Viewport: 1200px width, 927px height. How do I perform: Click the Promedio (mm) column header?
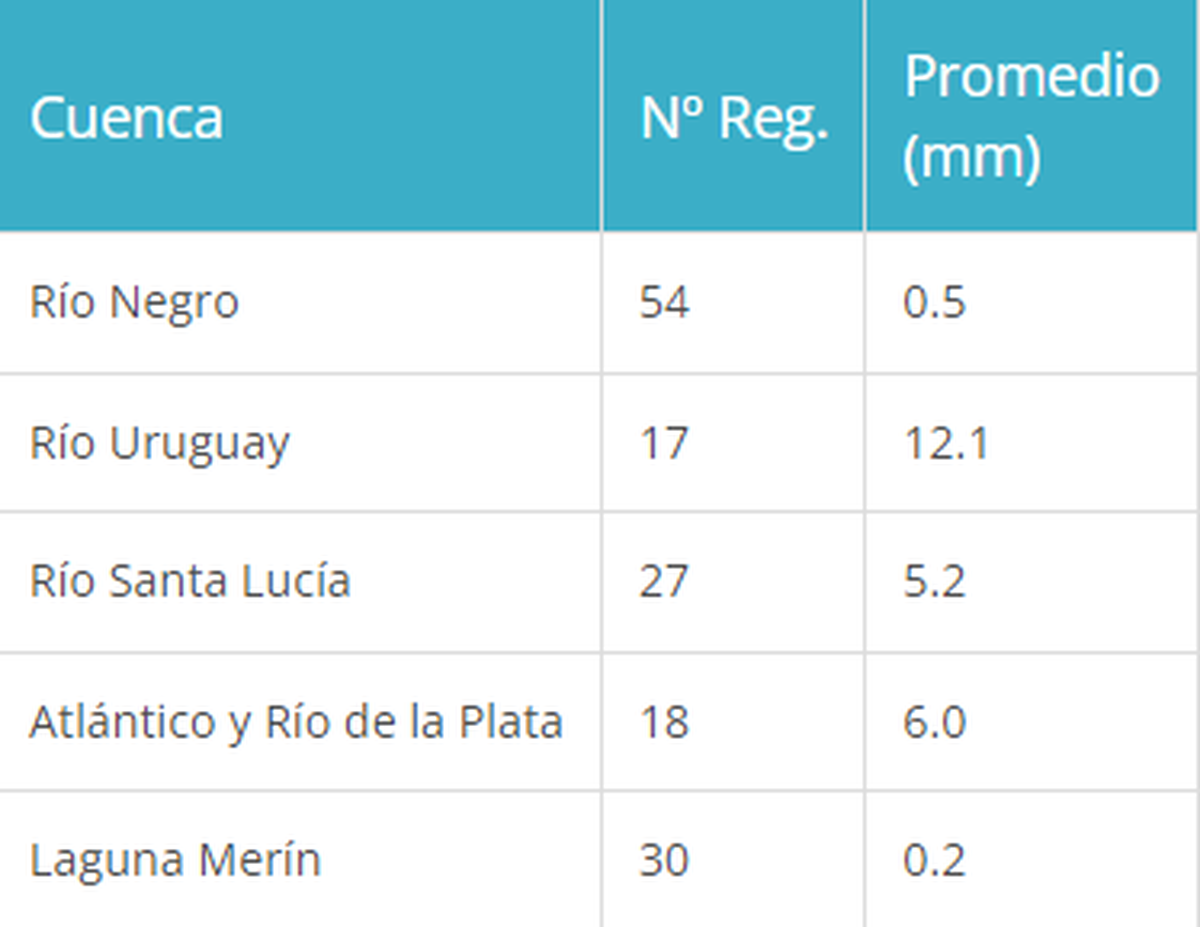coord(1030,116)
